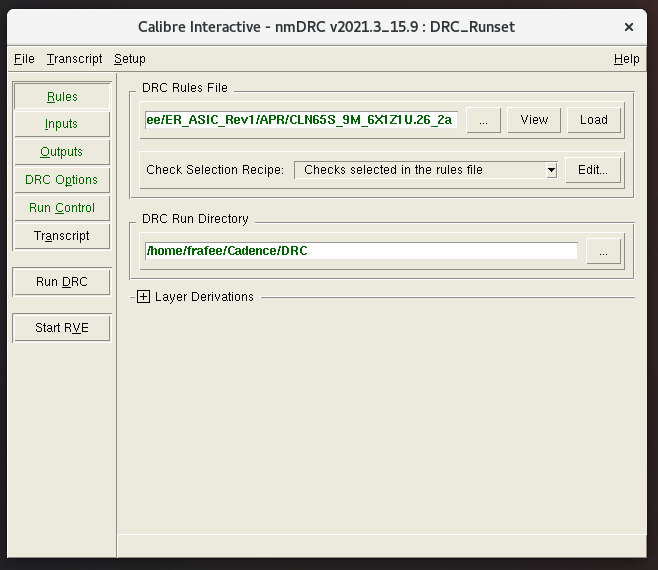Click the Start RVE button
The image size is (658, 570).
62,328
